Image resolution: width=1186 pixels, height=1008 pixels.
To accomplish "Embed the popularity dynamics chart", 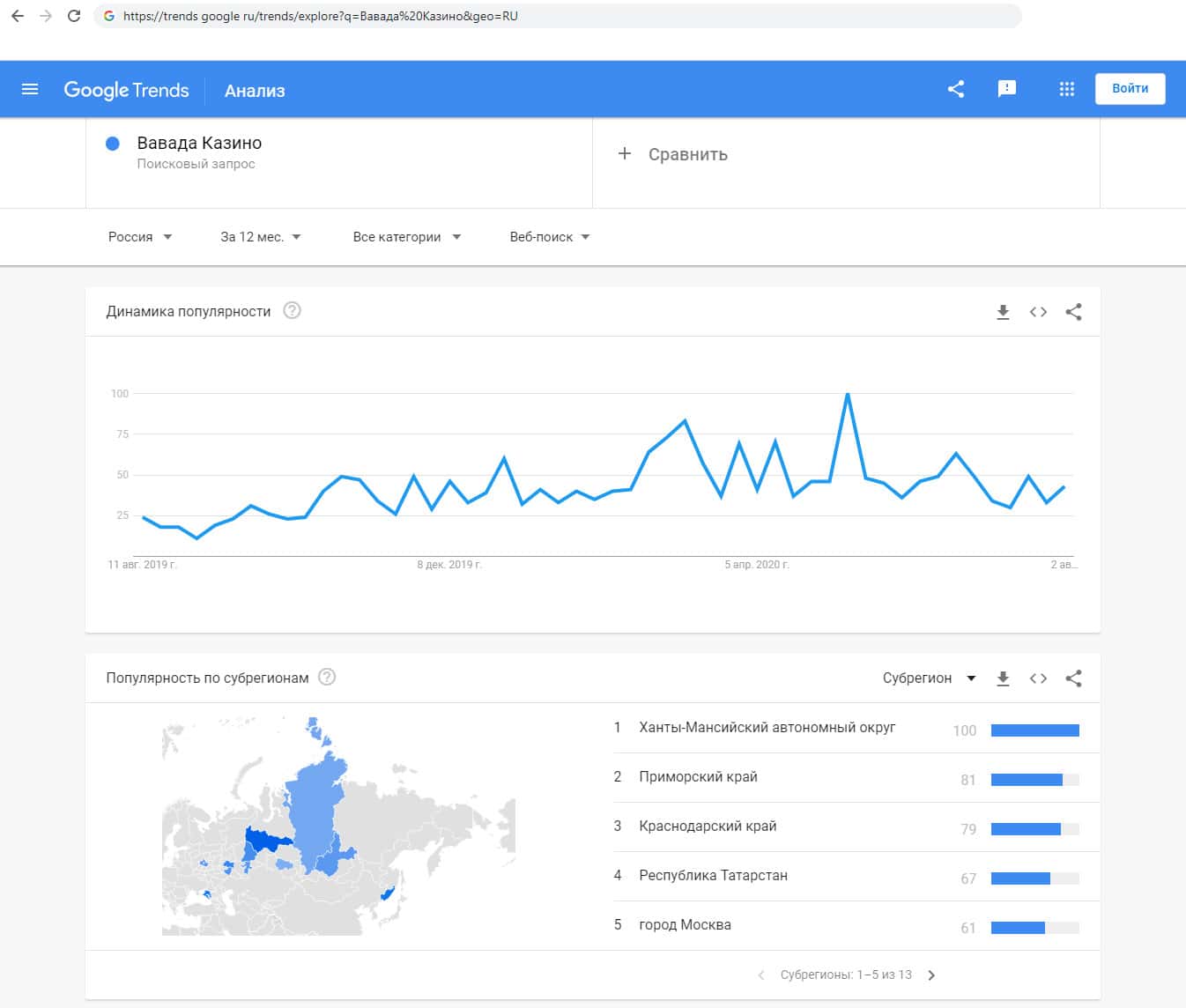I will coord(1038,312).
